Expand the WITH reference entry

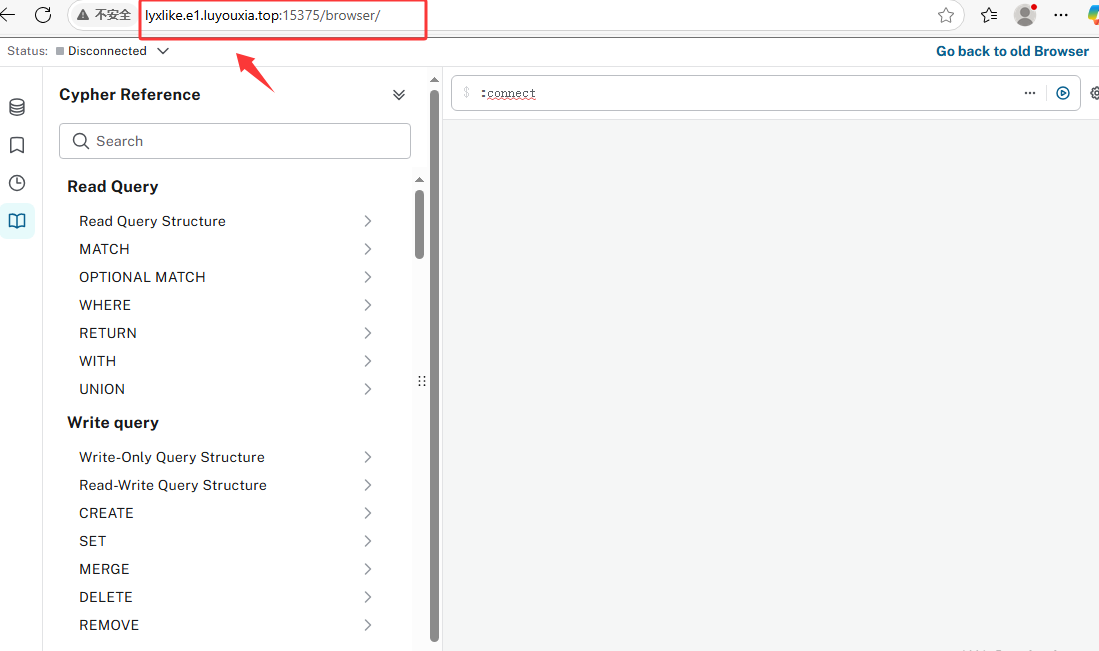(x=225, y=362)
